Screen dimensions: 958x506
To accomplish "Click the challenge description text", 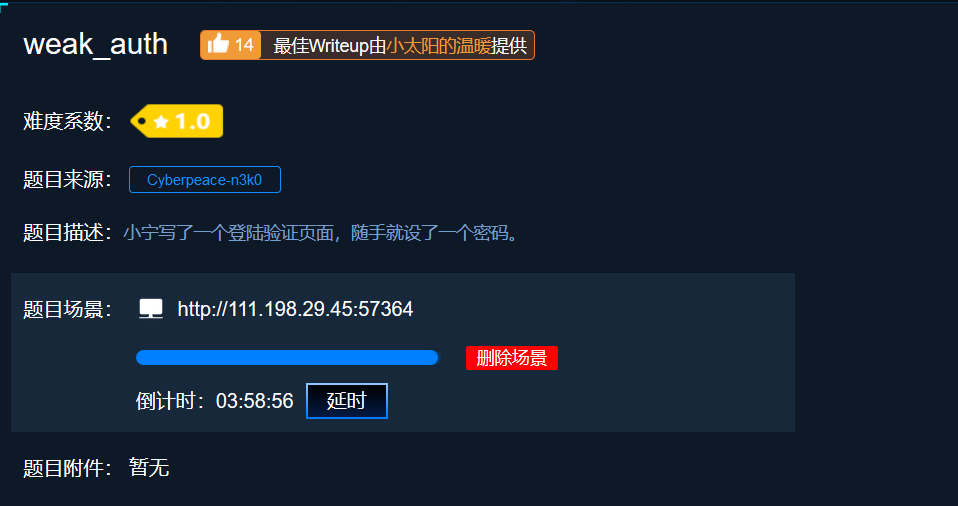I will click(320, 233).
